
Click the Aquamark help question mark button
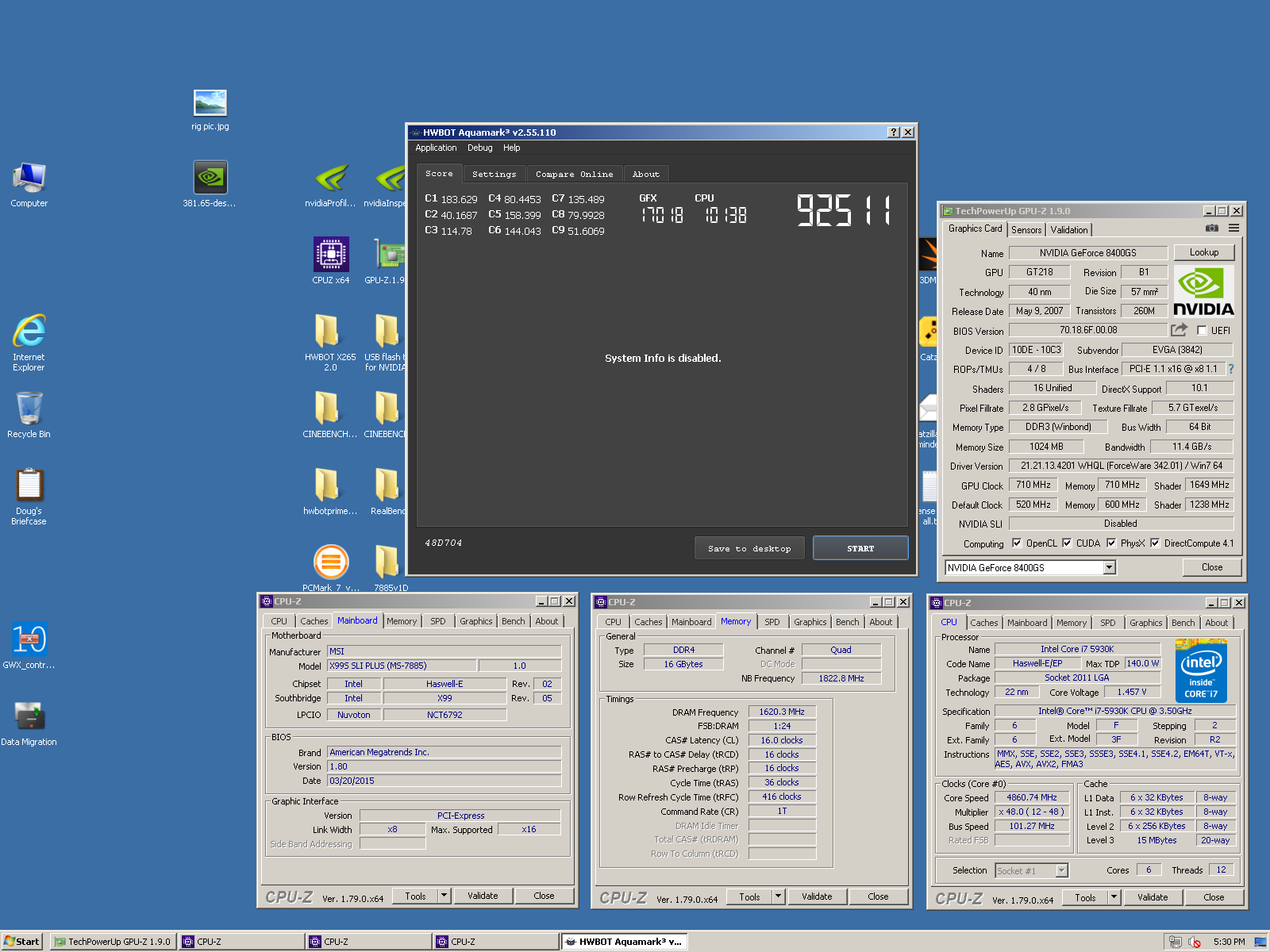pyautogui.click(x=894, y=132)
